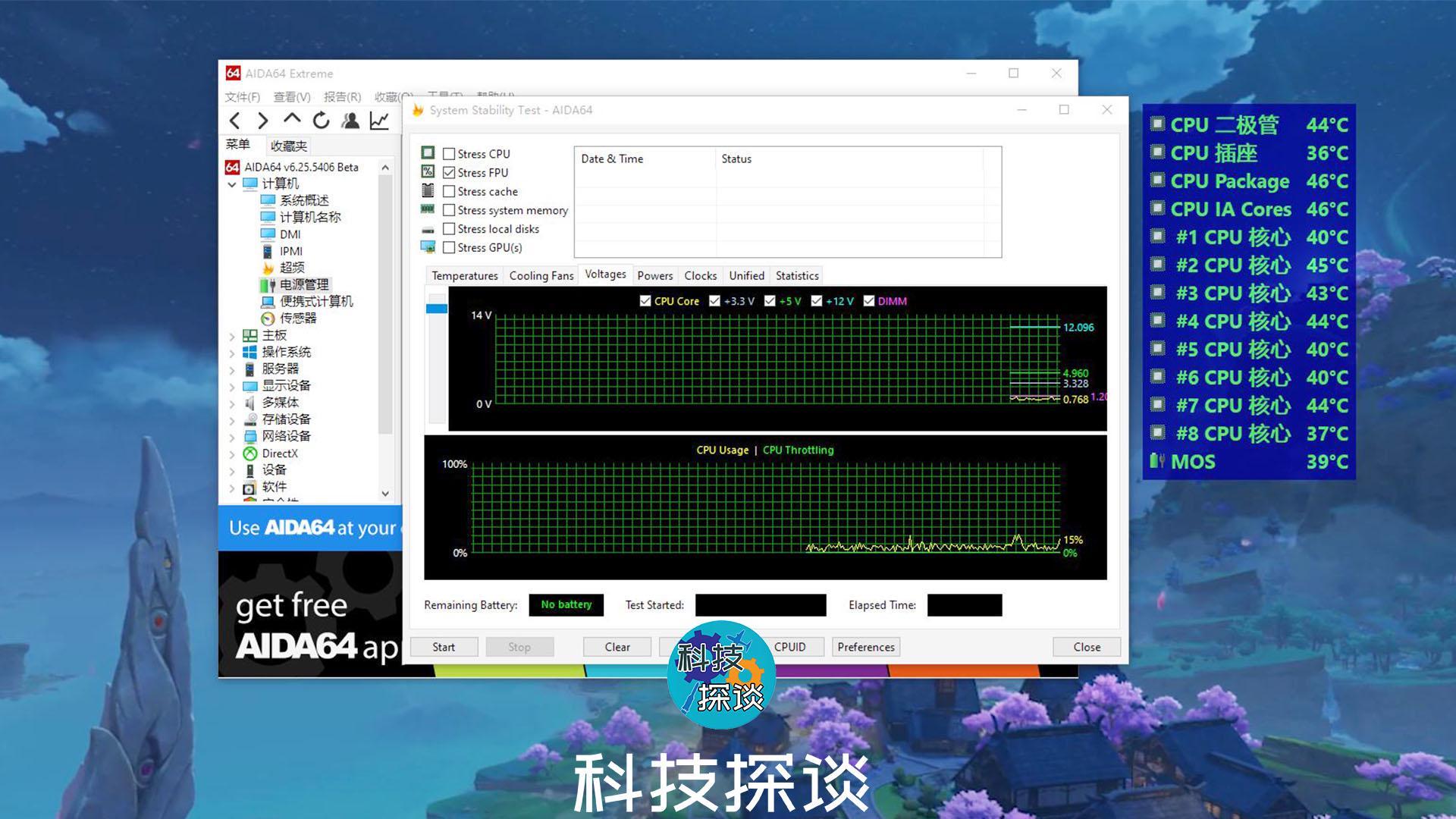Click the Start button for stability test
The width and height of the screenshot is (1456, 819).
coord(442,647)
